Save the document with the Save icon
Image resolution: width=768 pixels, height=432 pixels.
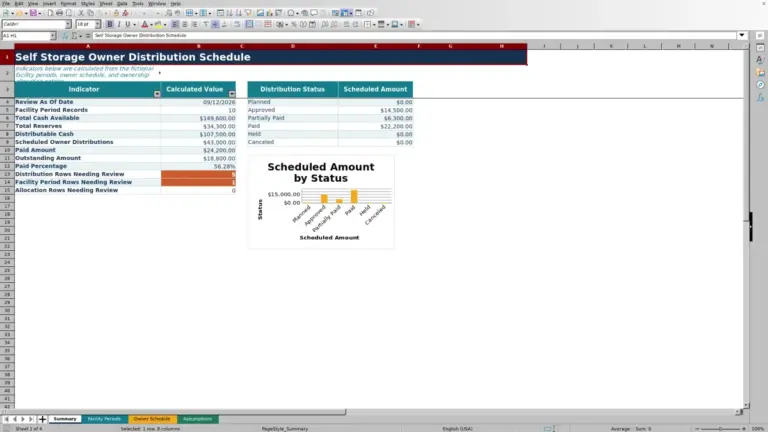click(33, 13)
